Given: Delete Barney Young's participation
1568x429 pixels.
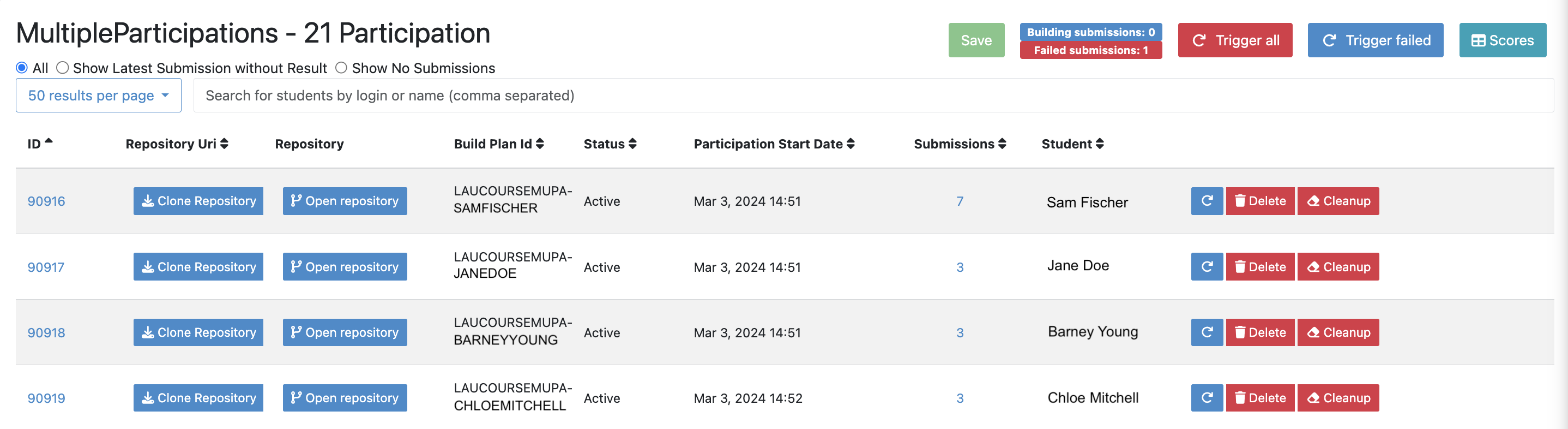Looking at the screenshot, I should pos(1260,332).
